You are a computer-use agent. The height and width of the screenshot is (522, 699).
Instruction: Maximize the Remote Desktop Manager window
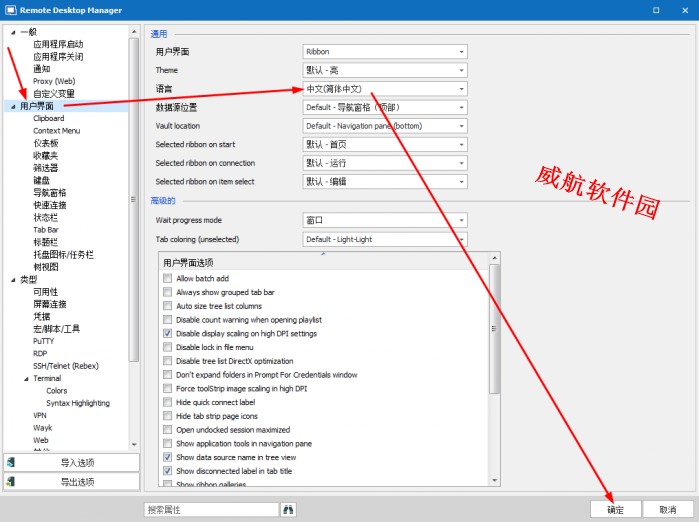[656, 10]
